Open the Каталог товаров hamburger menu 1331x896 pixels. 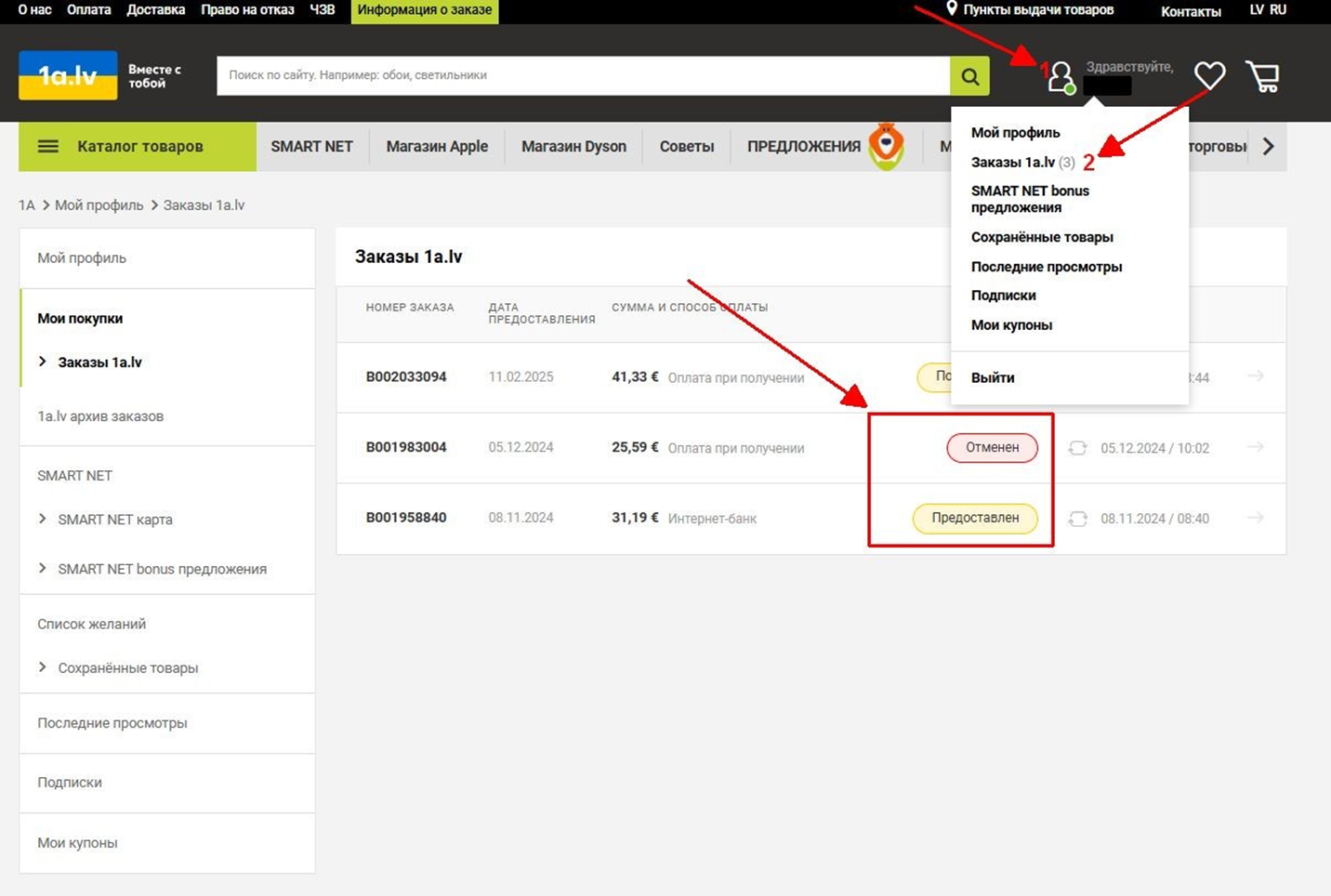pyautogui.click(x=48, y=147)
